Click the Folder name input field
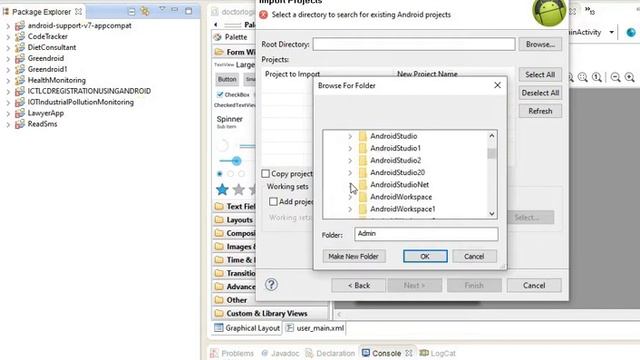This screenshot has width=640, height=360. [426, 234]
